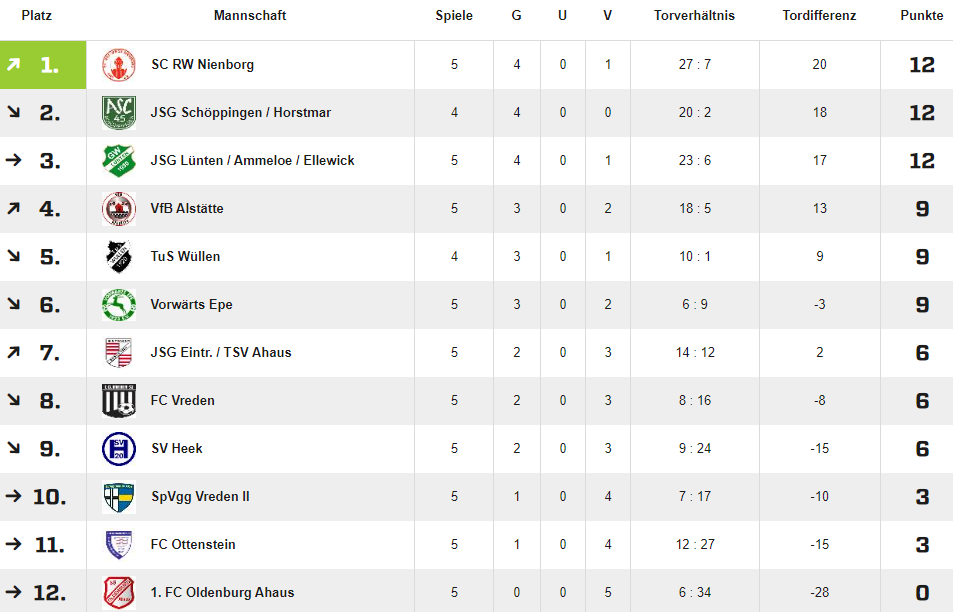This screenshot has width=953, height=612.
Task: Click the FC Ottenstein crest
Action: (119, 545)
